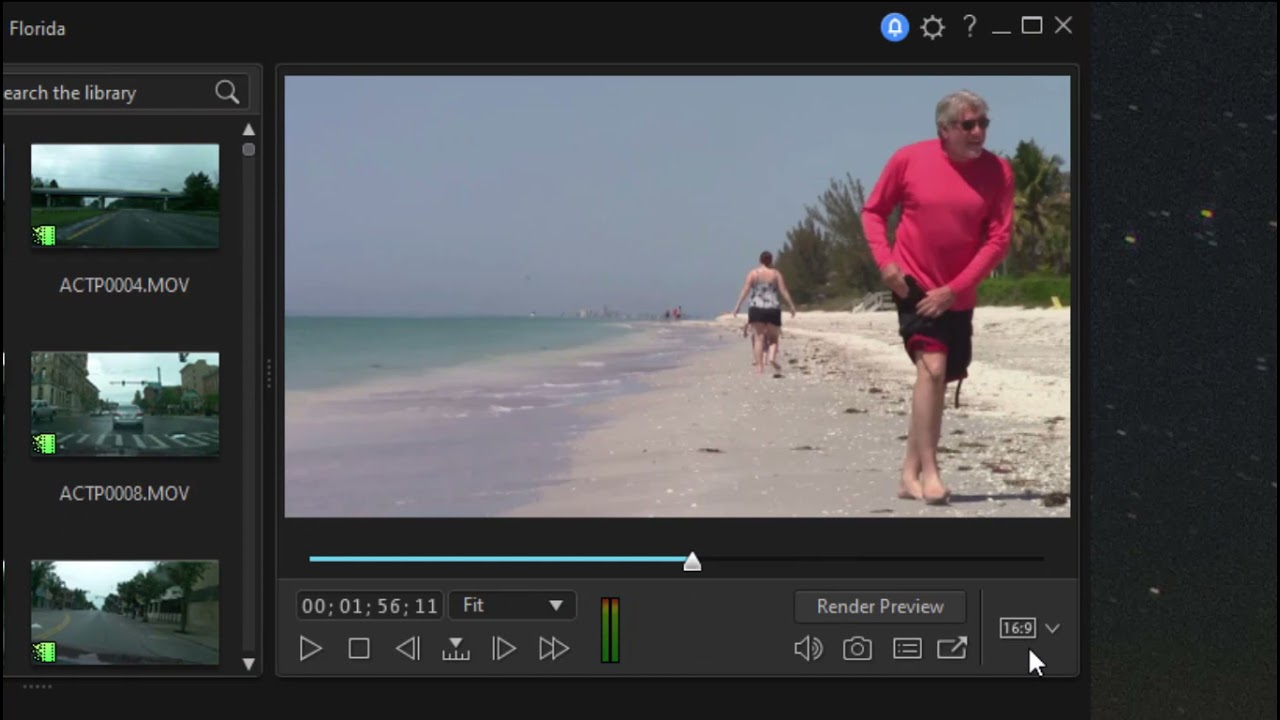1280x720 pixels.
Task: Undock the preview window
Action: point(952,648)
